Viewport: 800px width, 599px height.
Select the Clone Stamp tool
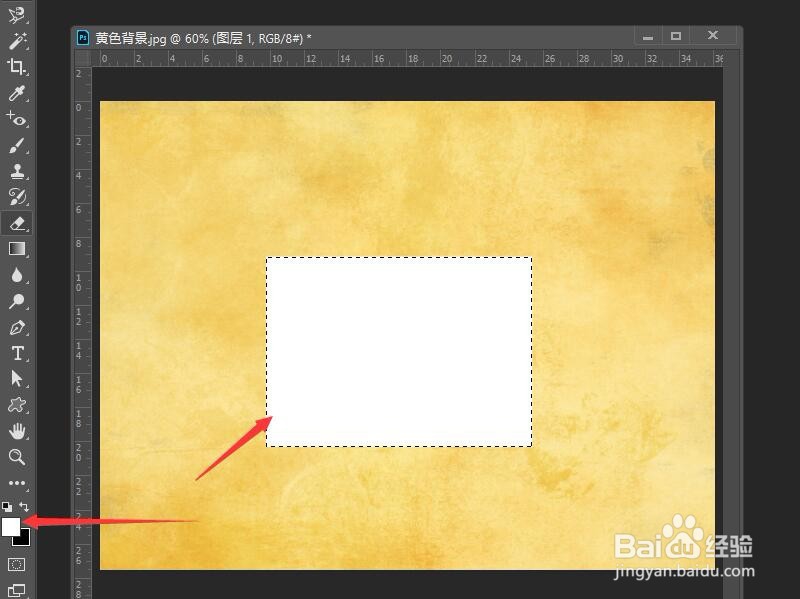[17, 171]
